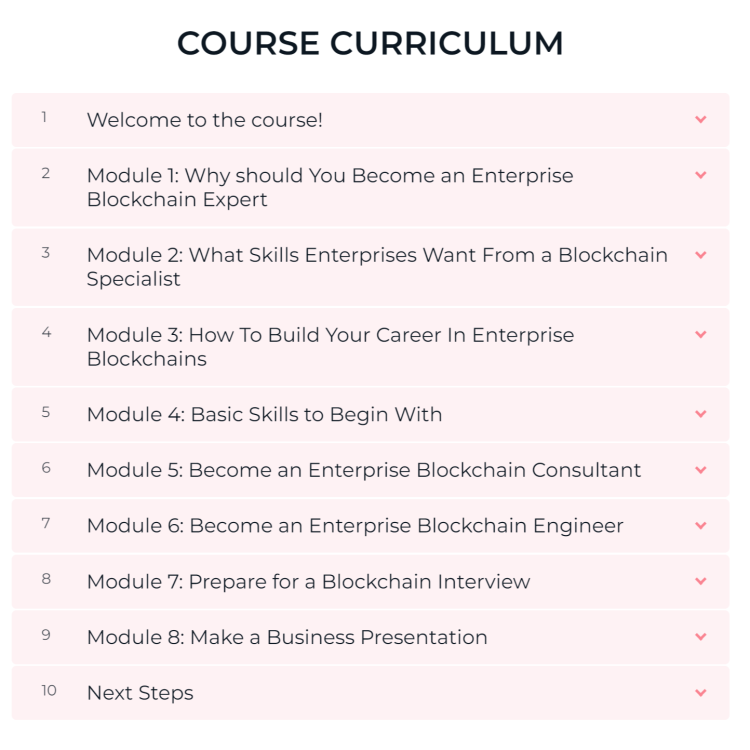Open Module 6: Become an Enterprise Blockchain Engineer
The width and height of the screenshot is (750, 750).
click(355, 526)
